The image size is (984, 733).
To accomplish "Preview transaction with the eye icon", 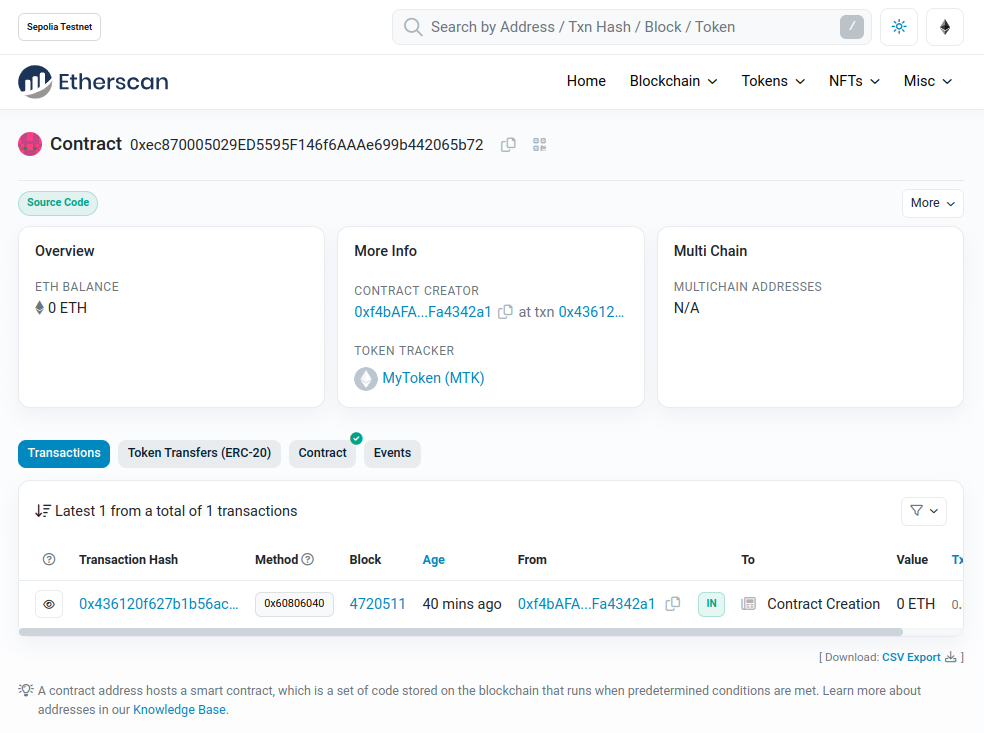I will click(49, 604).
